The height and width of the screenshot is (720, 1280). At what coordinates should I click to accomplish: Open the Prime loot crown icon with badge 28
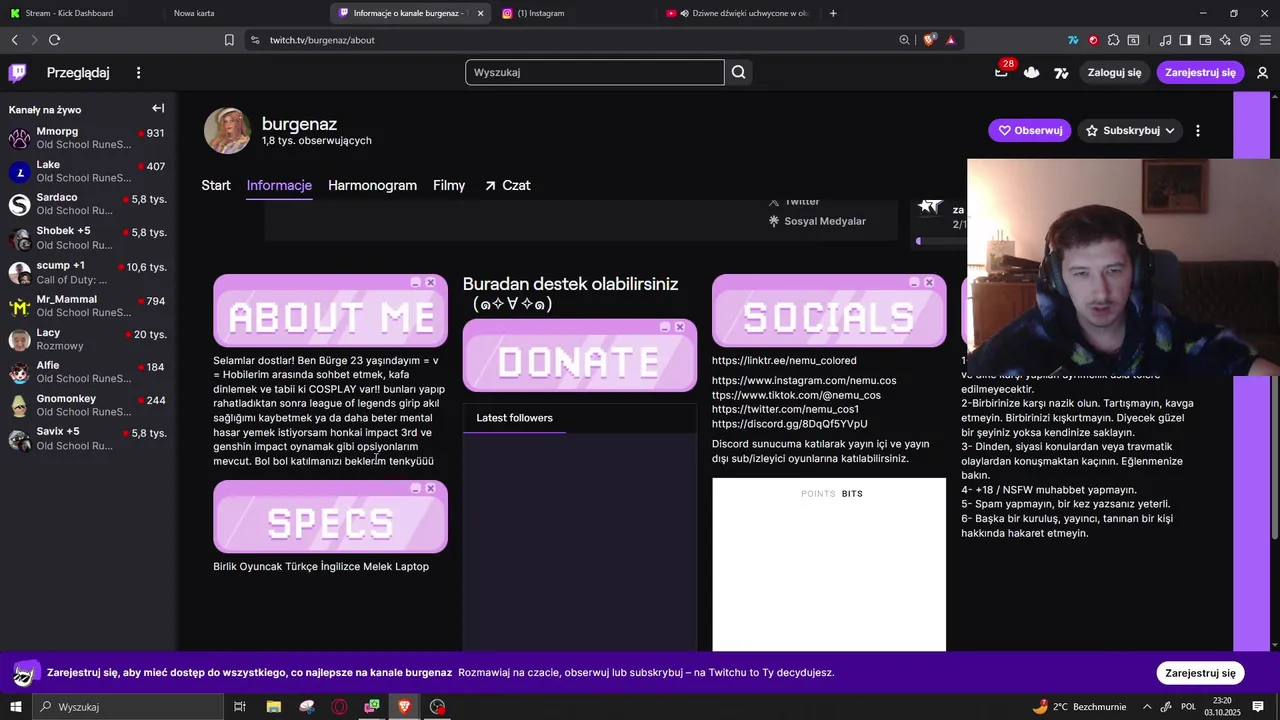point(1002,72)
